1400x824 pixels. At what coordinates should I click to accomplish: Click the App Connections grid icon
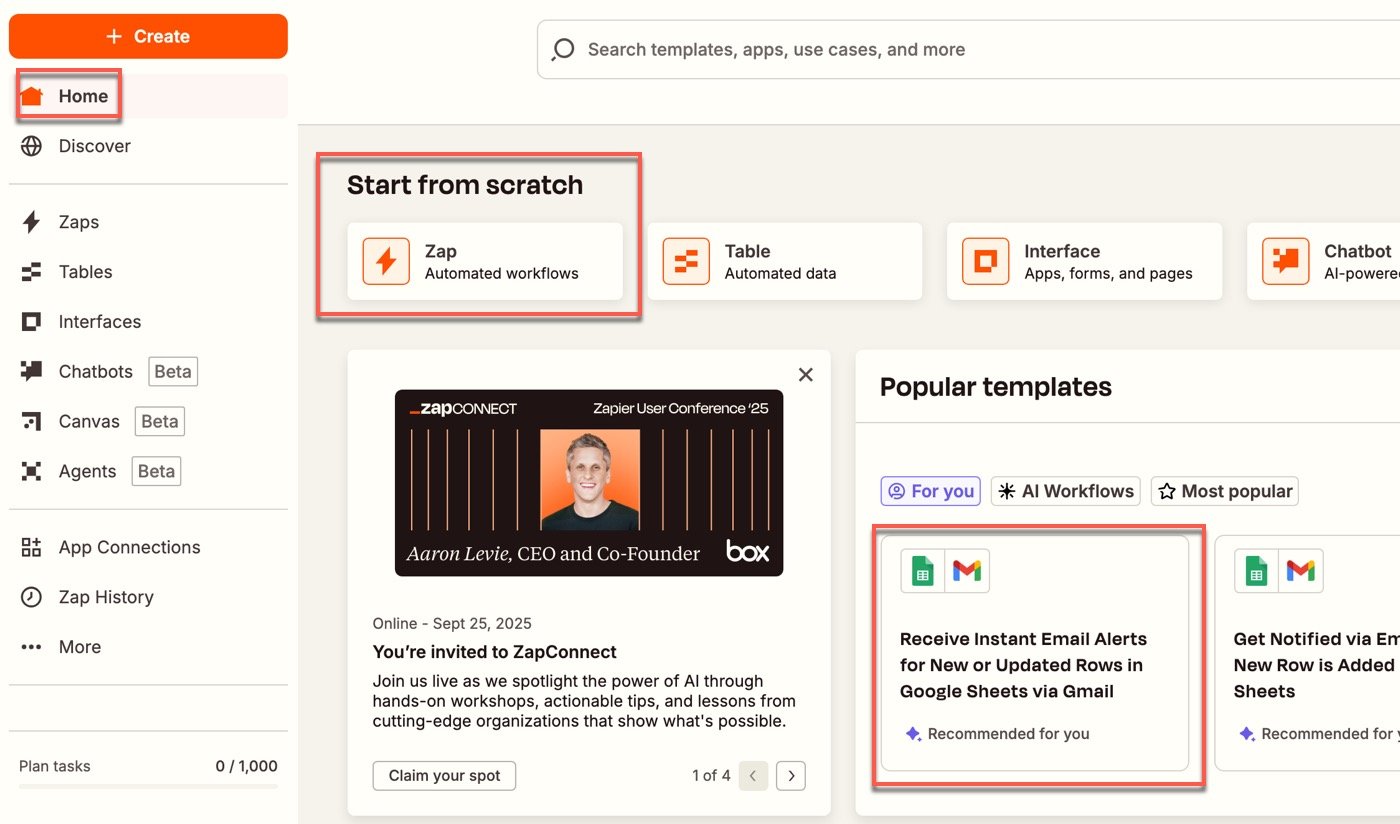pos(32,547)
